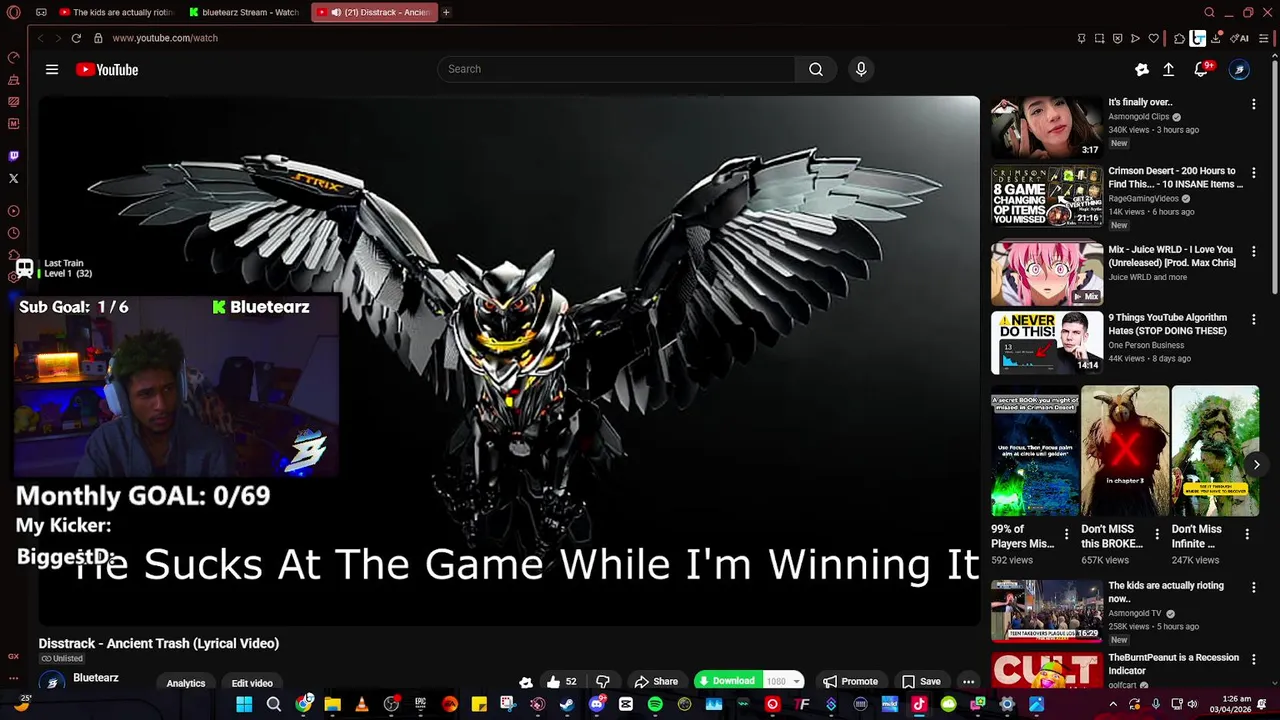
Task: Click the ad blocker shield icon
Action: 1117,38
